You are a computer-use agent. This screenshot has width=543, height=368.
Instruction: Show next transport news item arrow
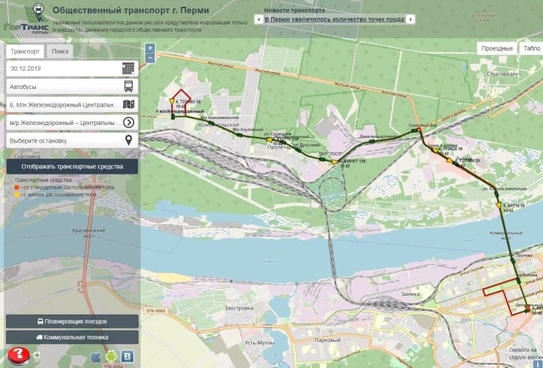click(410, 19)
